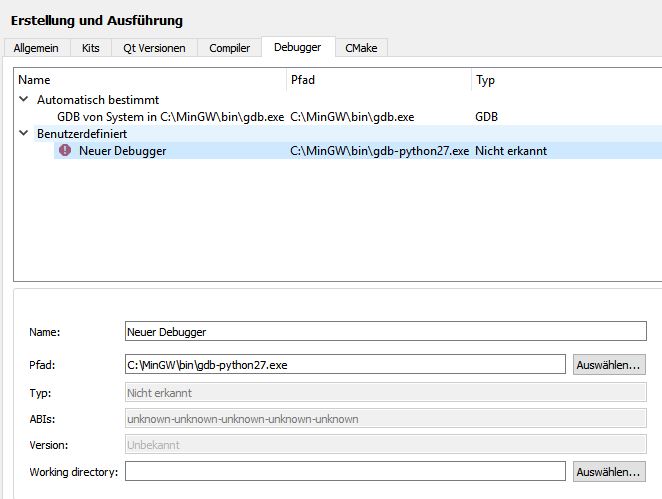The height and width of the screenshot is (499, 662).
Task: Focus the Working directory input field
Action: tap(345, 471)
